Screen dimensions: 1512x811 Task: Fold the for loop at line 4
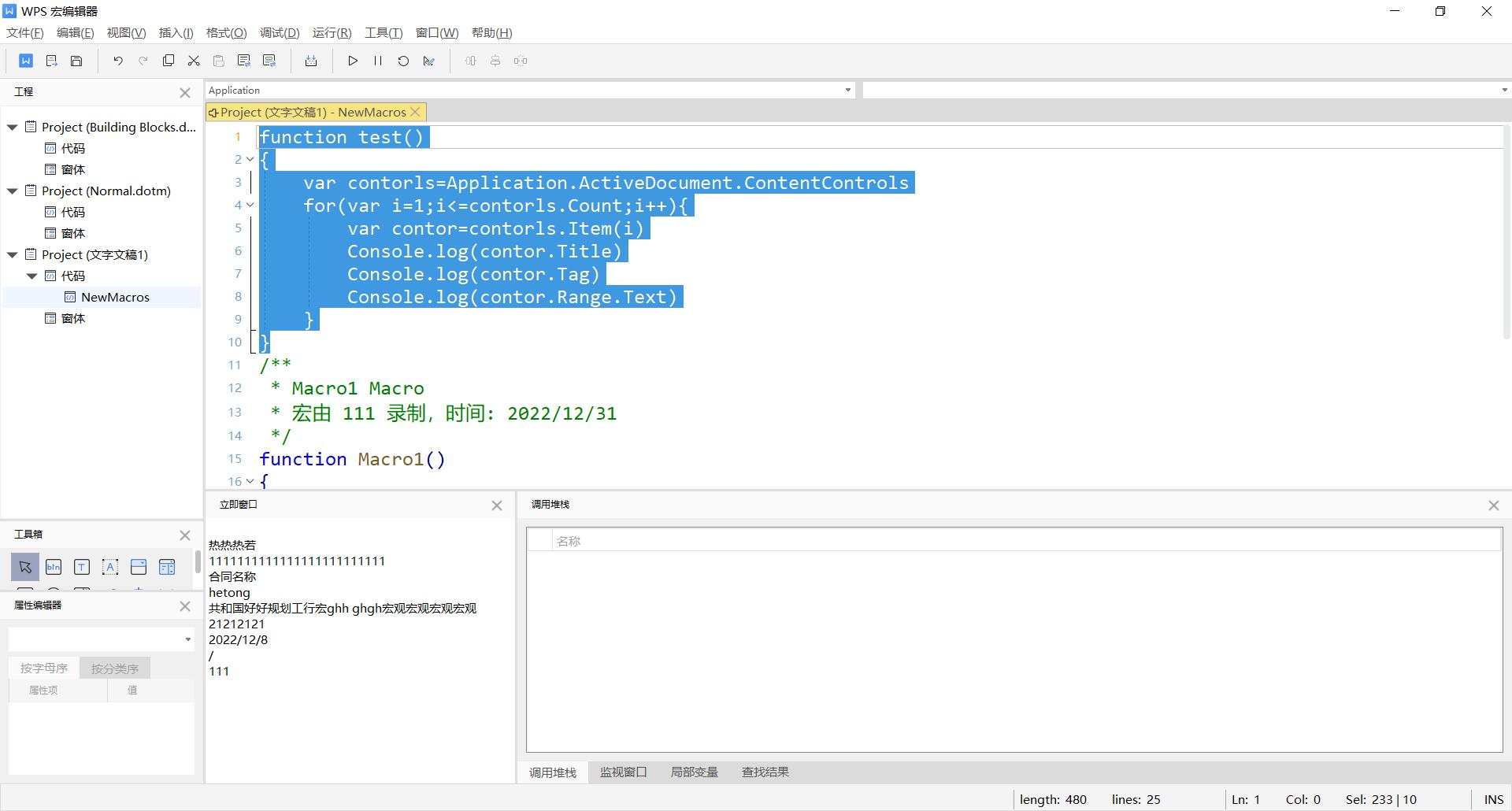click(x=250, y=206)
